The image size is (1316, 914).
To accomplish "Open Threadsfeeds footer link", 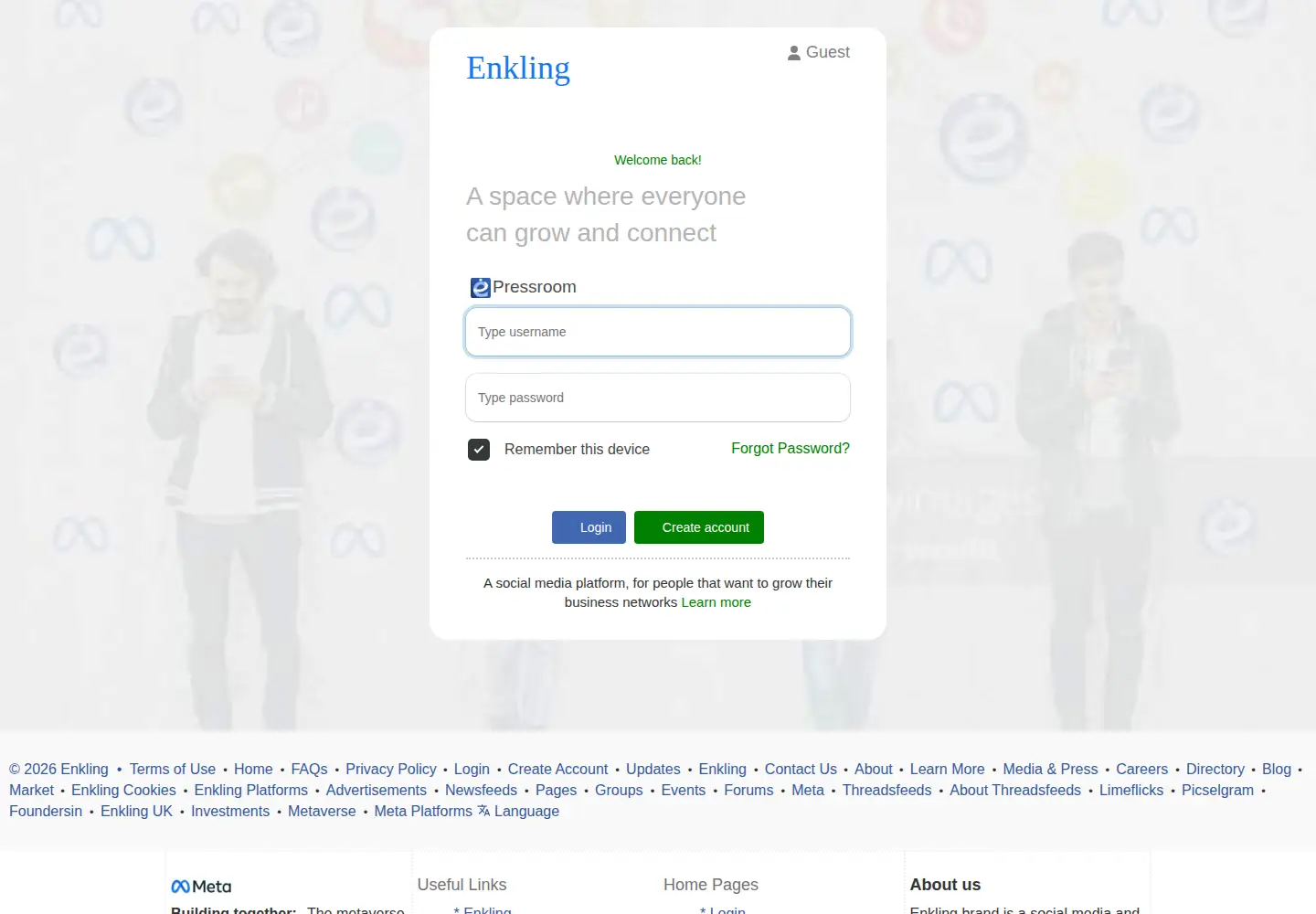I will [887, 790].
